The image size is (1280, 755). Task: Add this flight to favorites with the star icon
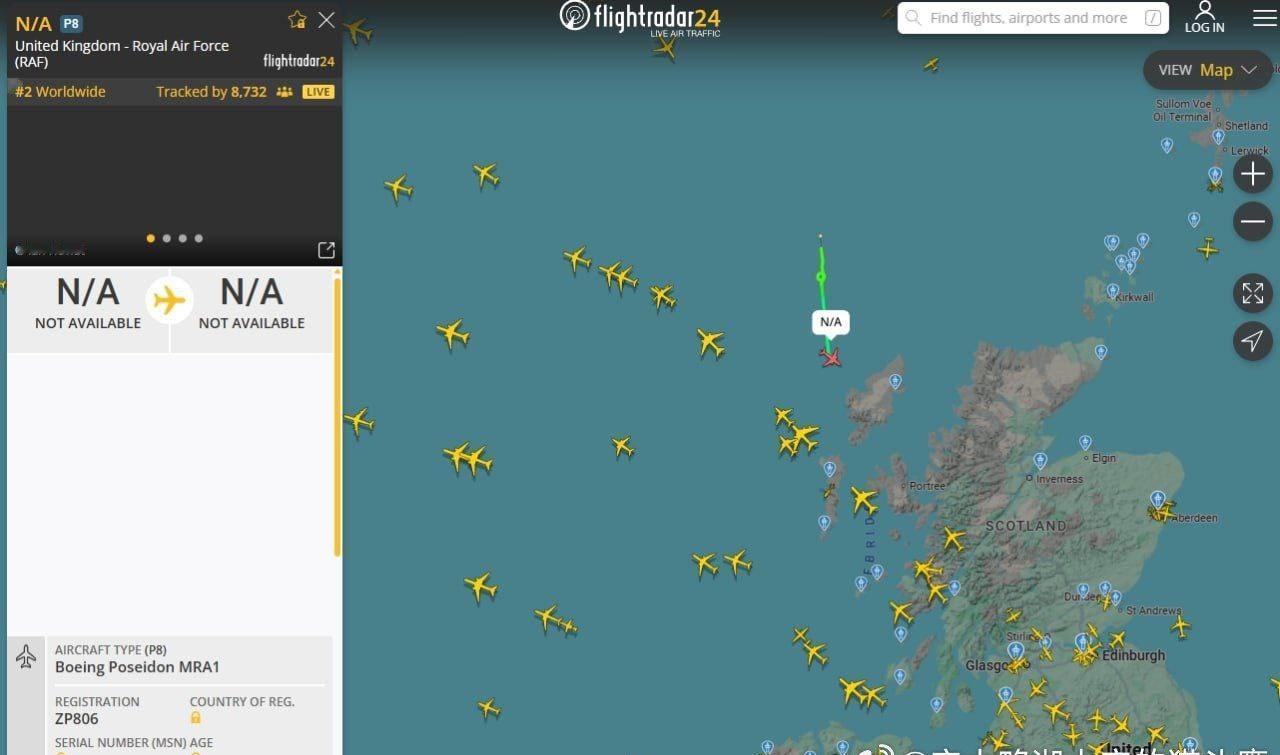pos(297,20)
